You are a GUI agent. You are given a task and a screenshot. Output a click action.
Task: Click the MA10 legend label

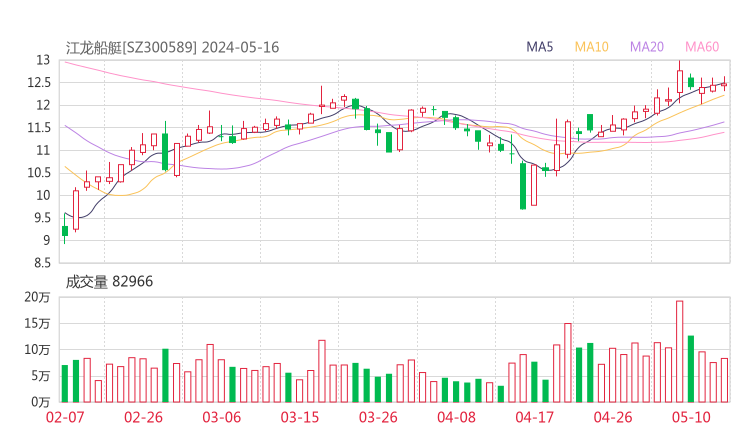click(x=591, y=47)
